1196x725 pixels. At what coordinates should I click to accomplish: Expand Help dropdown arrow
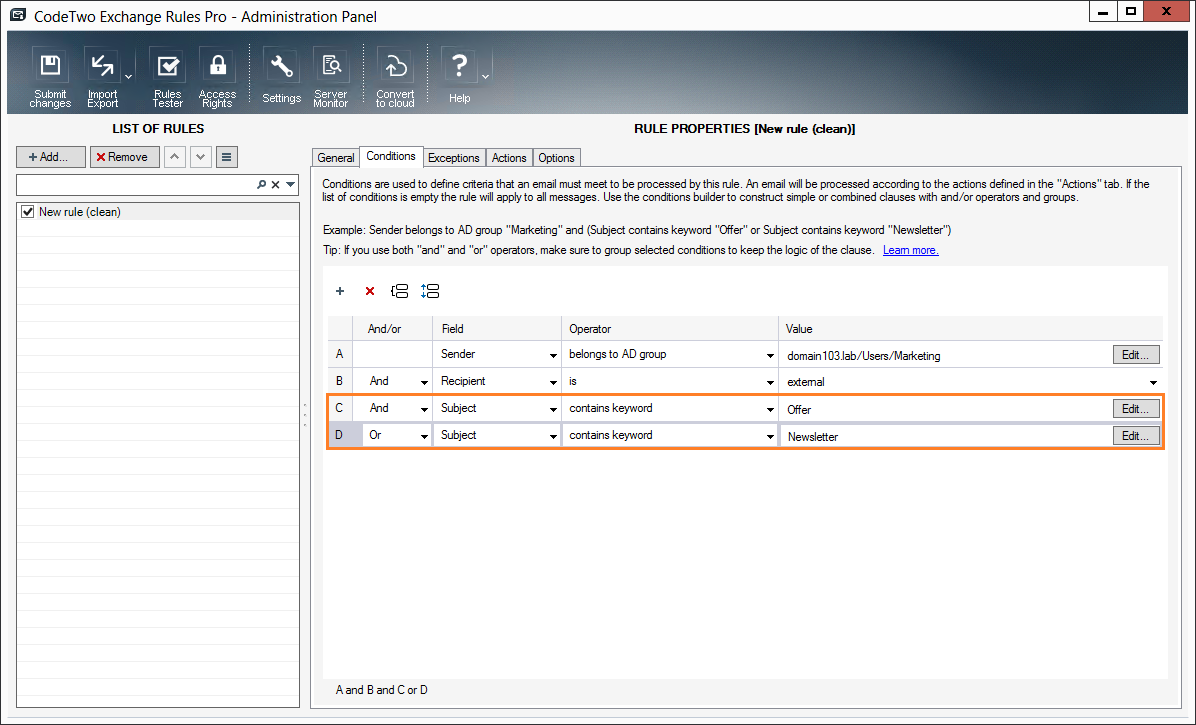click(485, 77)
